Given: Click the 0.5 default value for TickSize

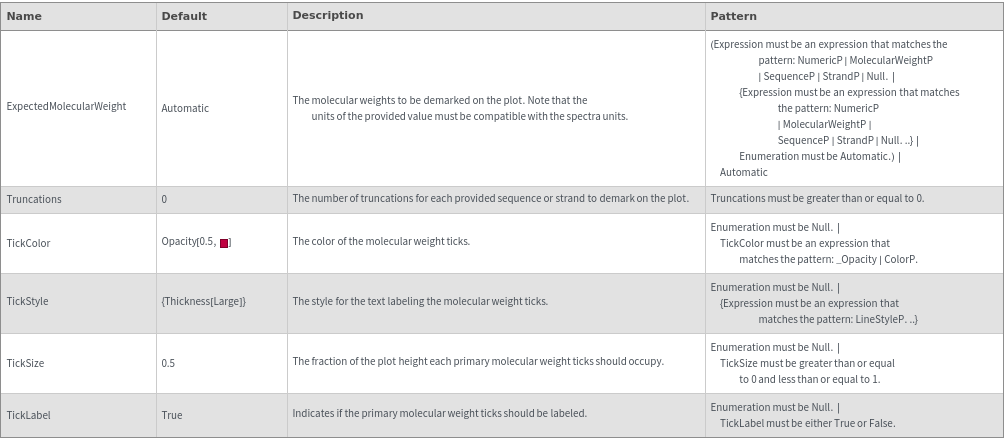Looking at the screenshot, I should pos(168,363).
